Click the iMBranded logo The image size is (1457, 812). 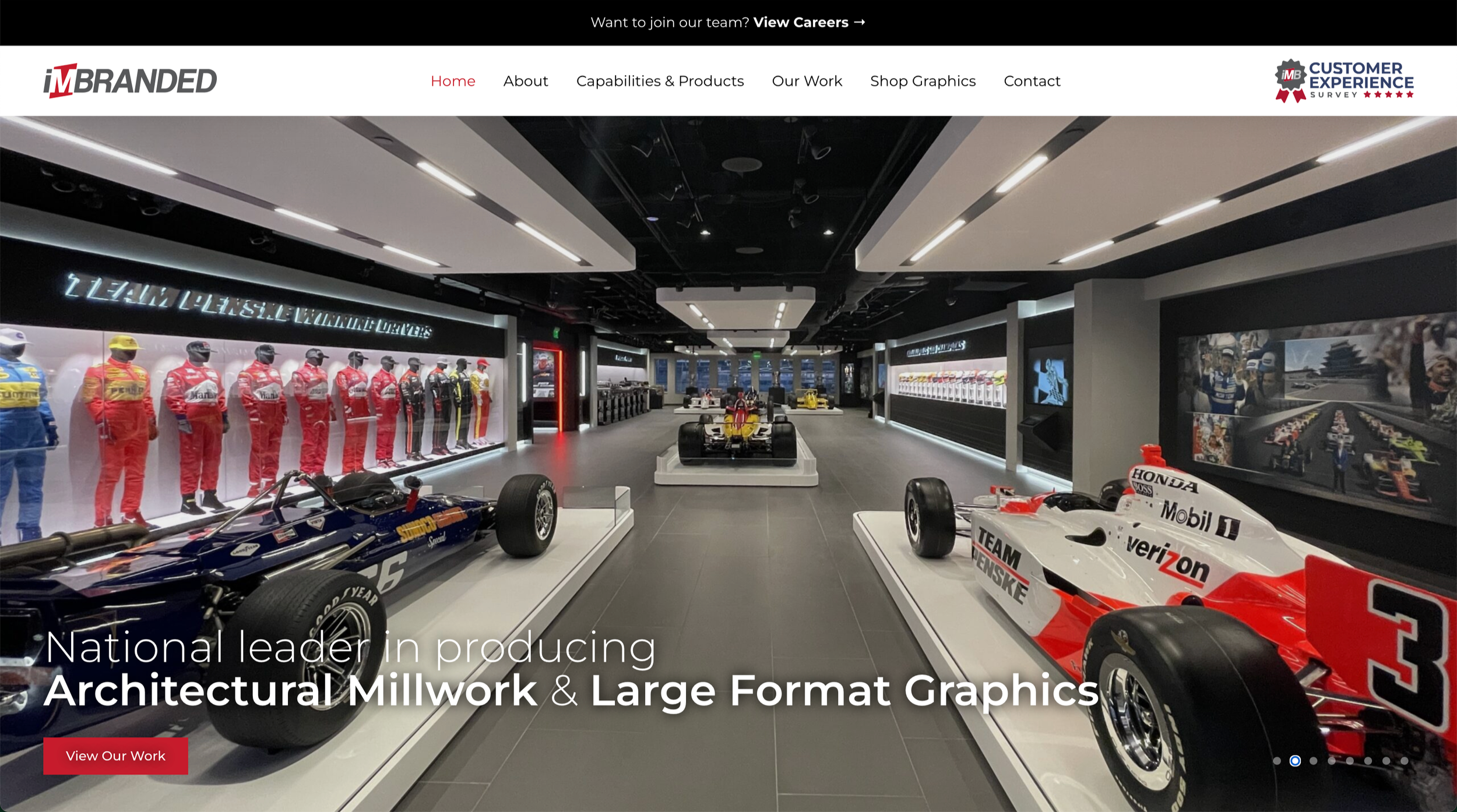tap(130, 80)
